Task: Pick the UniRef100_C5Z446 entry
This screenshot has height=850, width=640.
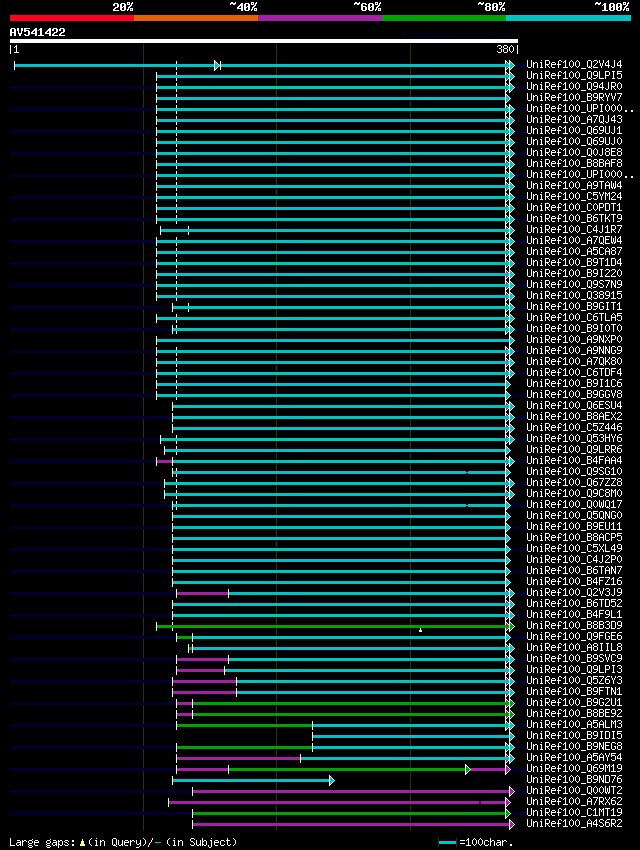Action: tap(574, 427)
